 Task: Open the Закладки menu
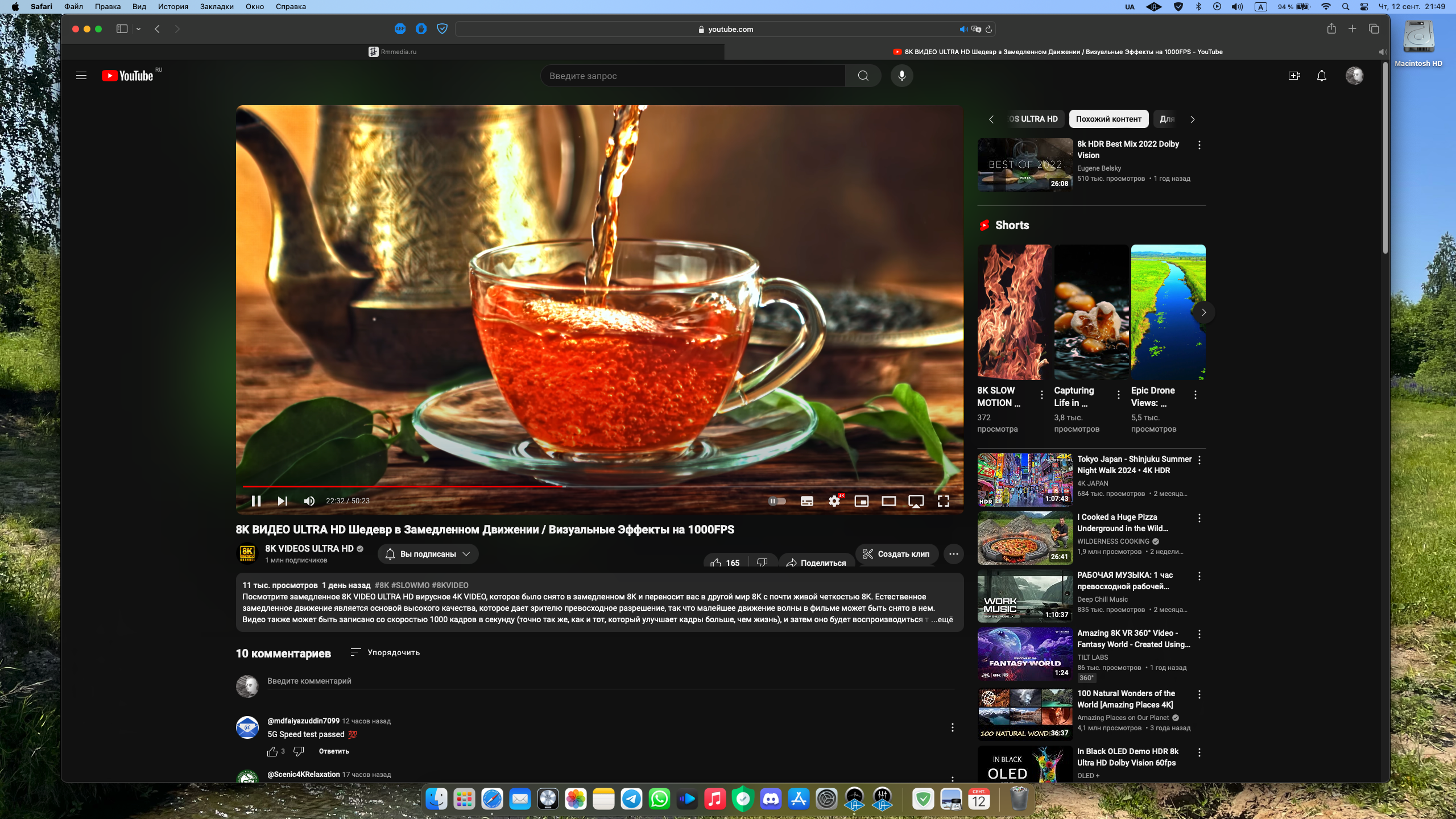point(217,7)
